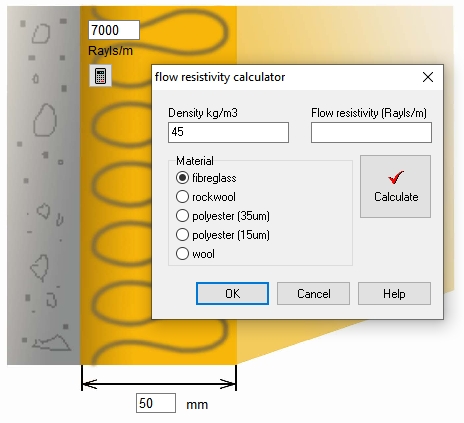The image size is (464, 423).
Task: Close the flow resistivity calculator dialog
Action: [x=428, y=77]
